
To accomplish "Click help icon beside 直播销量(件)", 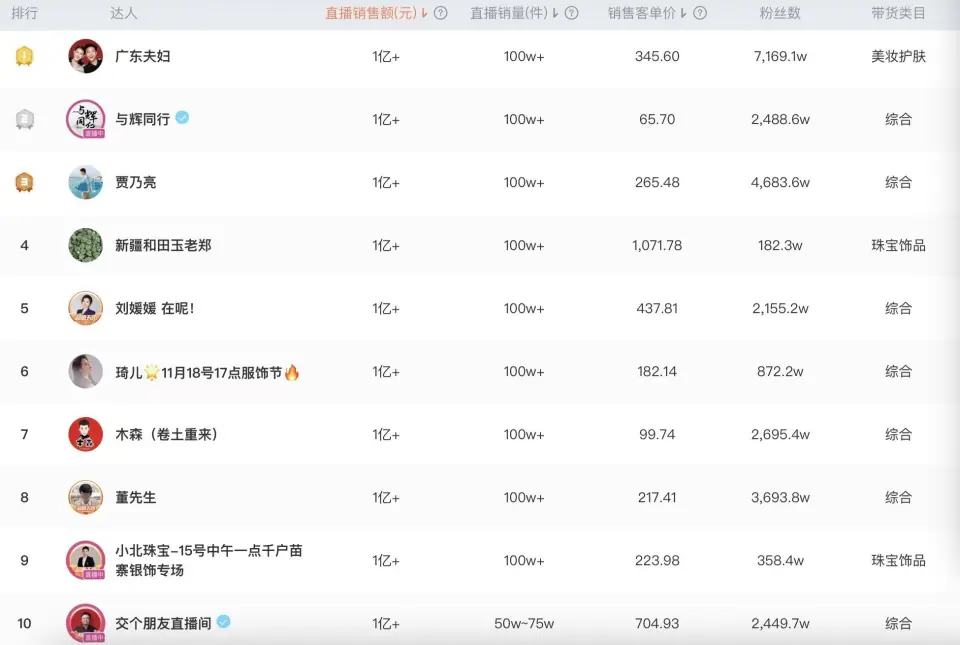I will pos(572,13).
